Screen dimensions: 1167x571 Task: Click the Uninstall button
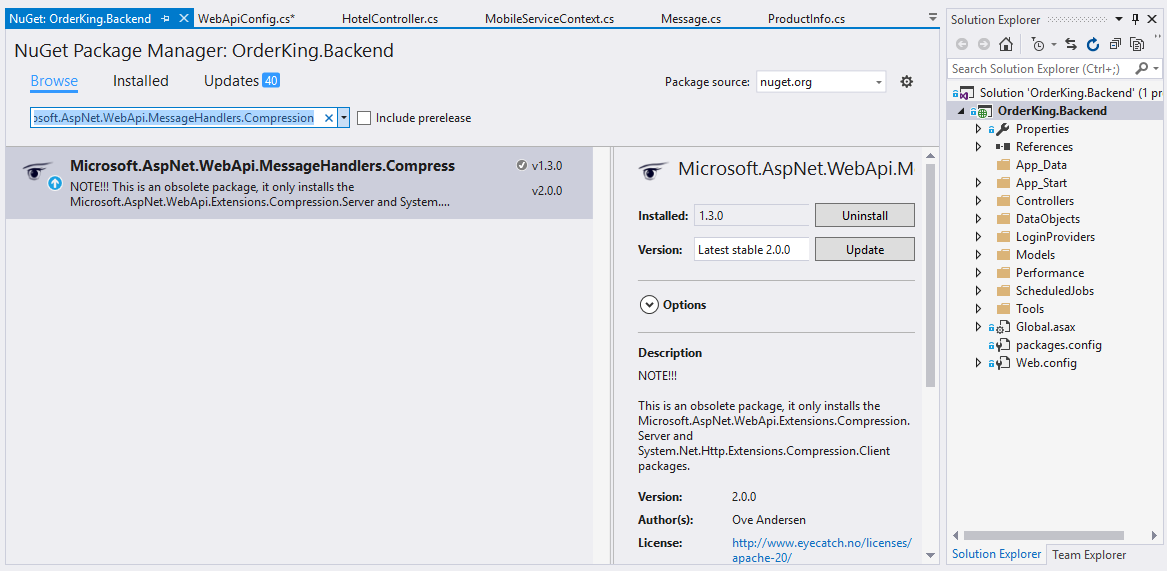click(864, 215)
